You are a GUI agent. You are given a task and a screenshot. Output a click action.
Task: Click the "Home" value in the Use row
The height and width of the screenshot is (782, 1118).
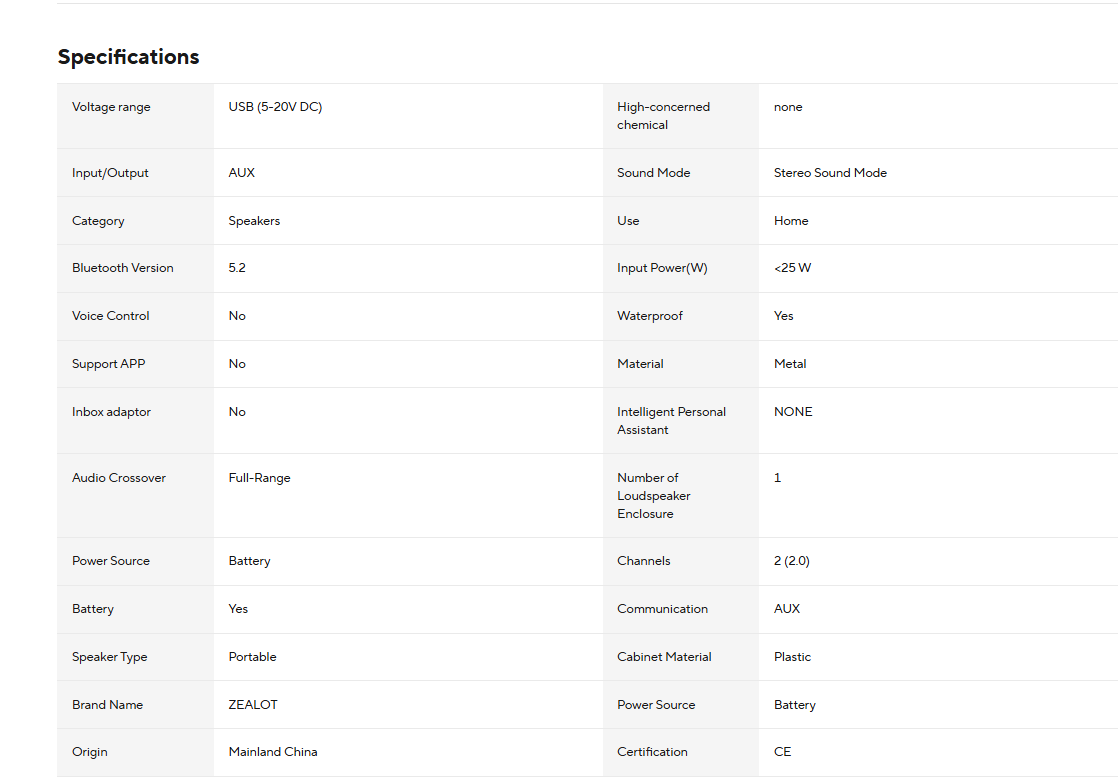click(791, 221)
